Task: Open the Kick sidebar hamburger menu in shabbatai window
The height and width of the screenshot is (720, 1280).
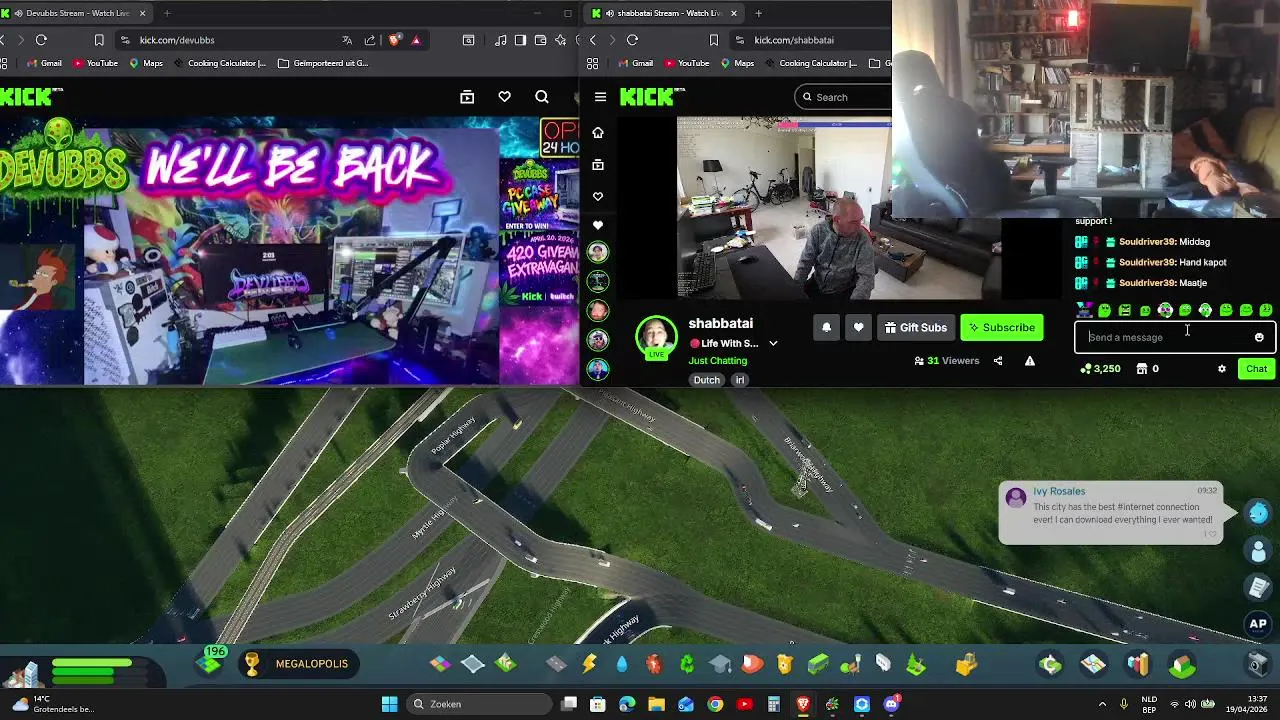Action: [600, 97]
